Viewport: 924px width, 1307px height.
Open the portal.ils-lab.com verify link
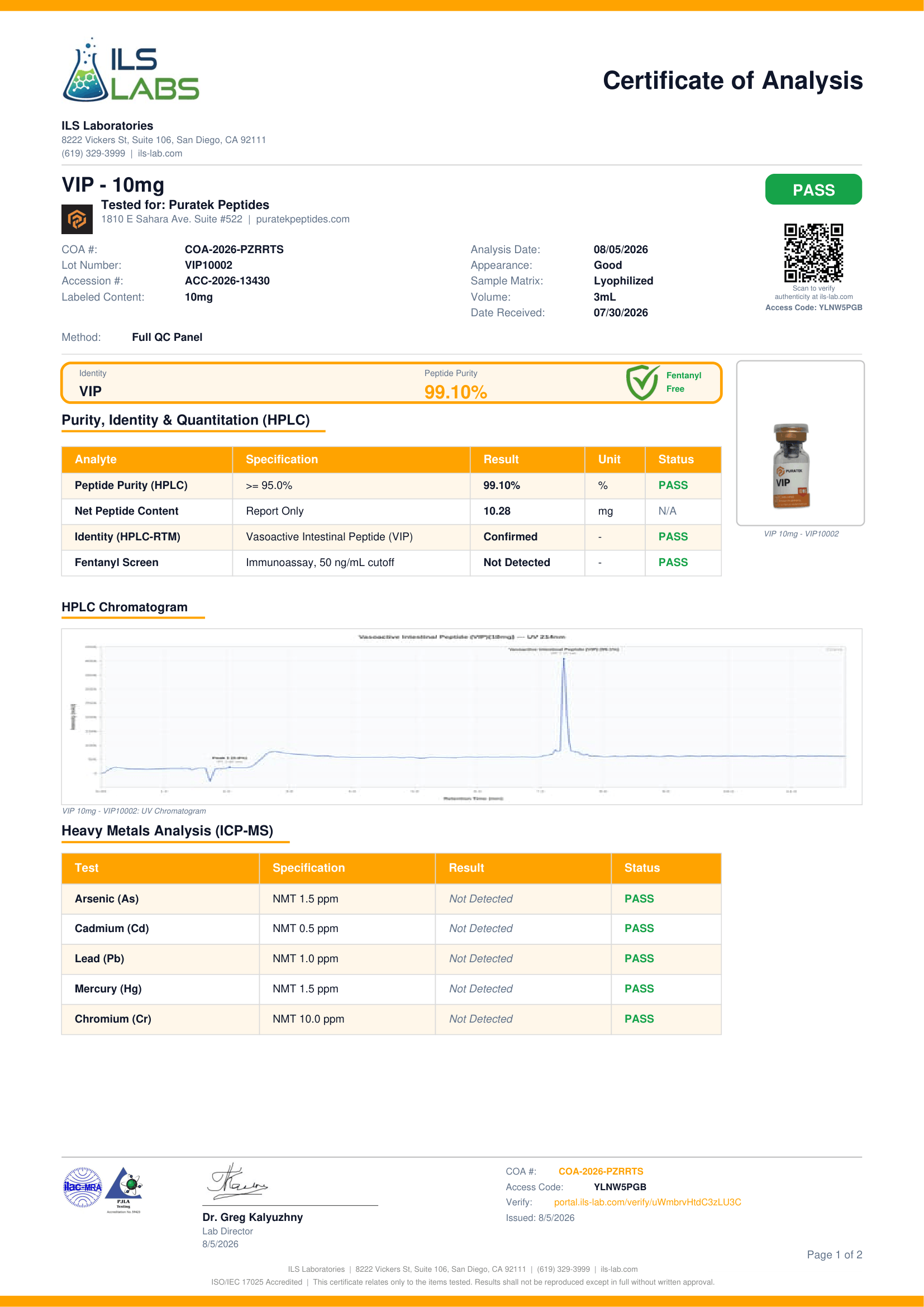pos(647,1202)
